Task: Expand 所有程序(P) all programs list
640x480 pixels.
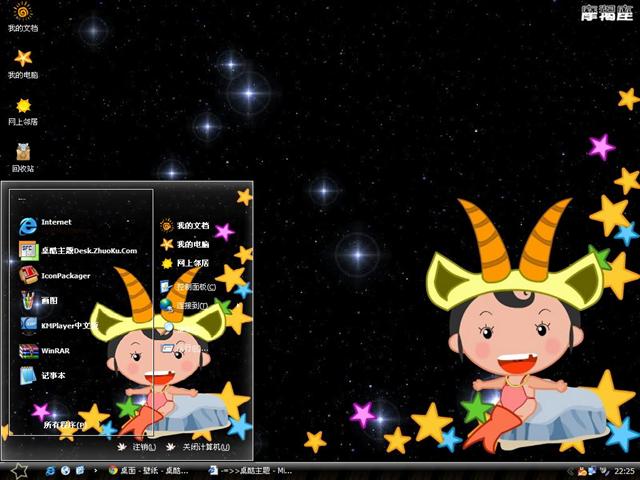Action: click(x=65, y=424)
